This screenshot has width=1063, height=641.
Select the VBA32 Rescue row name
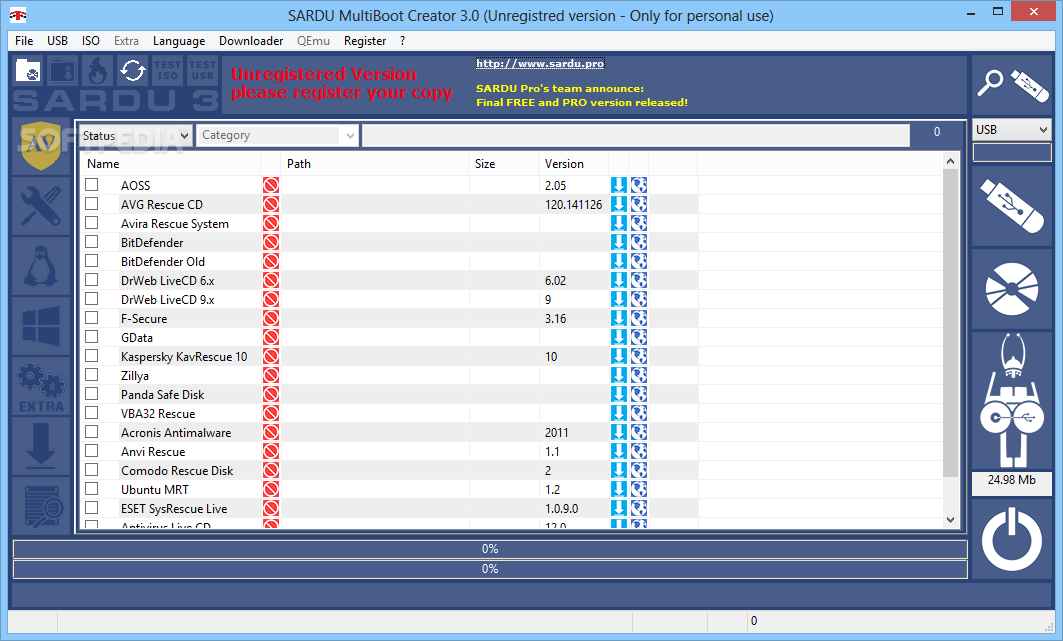(x=158, y=413)
